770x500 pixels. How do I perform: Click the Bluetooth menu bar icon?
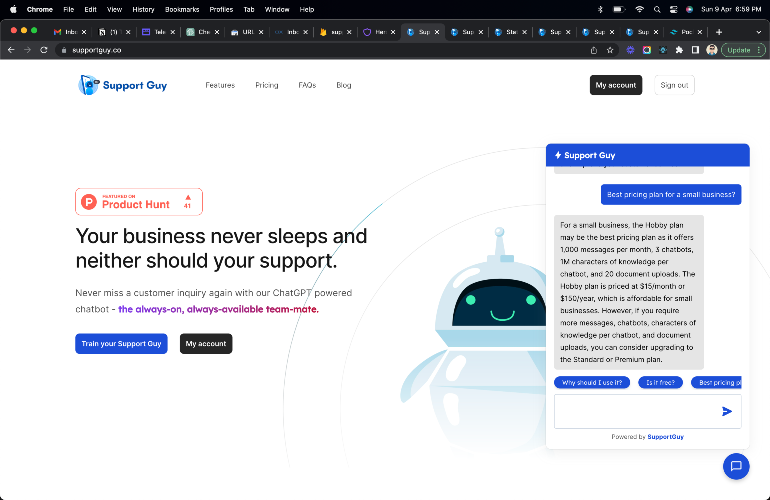click(600, 9)
